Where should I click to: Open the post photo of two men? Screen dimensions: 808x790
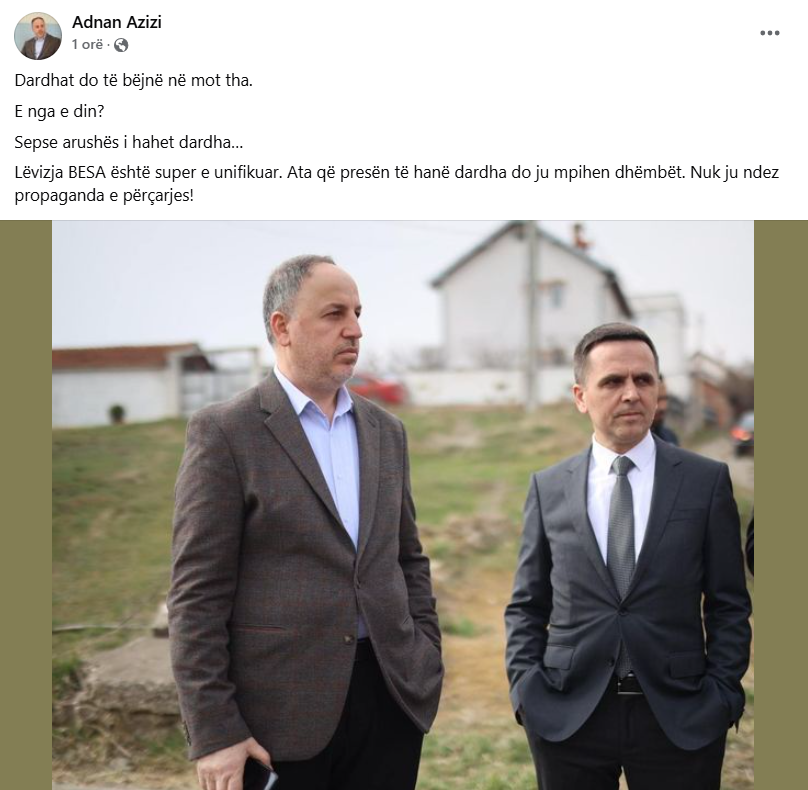click(403, 505)
